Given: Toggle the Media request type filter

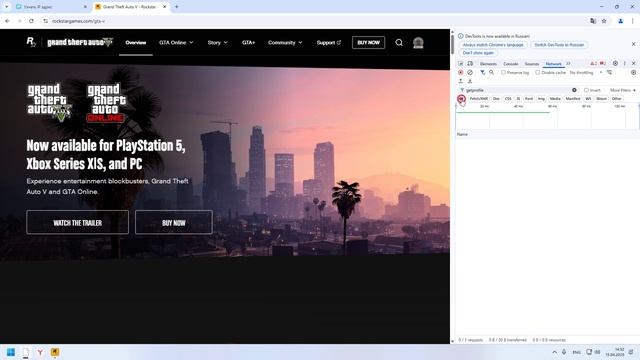Looking at the screenshot, I should 555,99.
